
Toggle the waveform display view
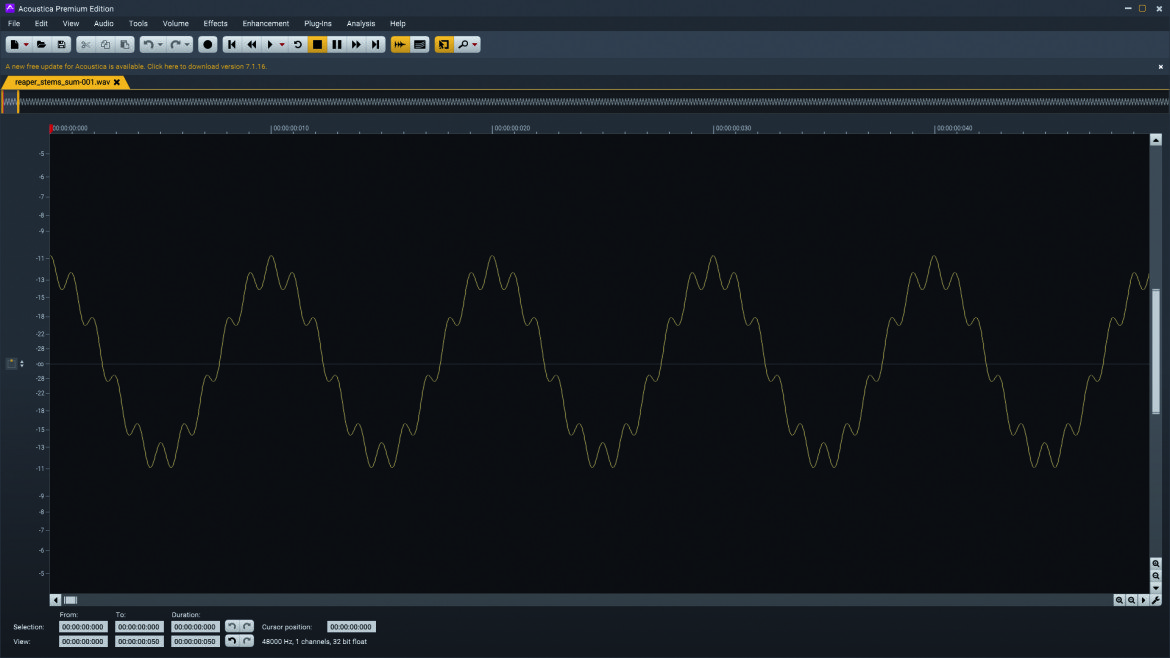point(400,45)
